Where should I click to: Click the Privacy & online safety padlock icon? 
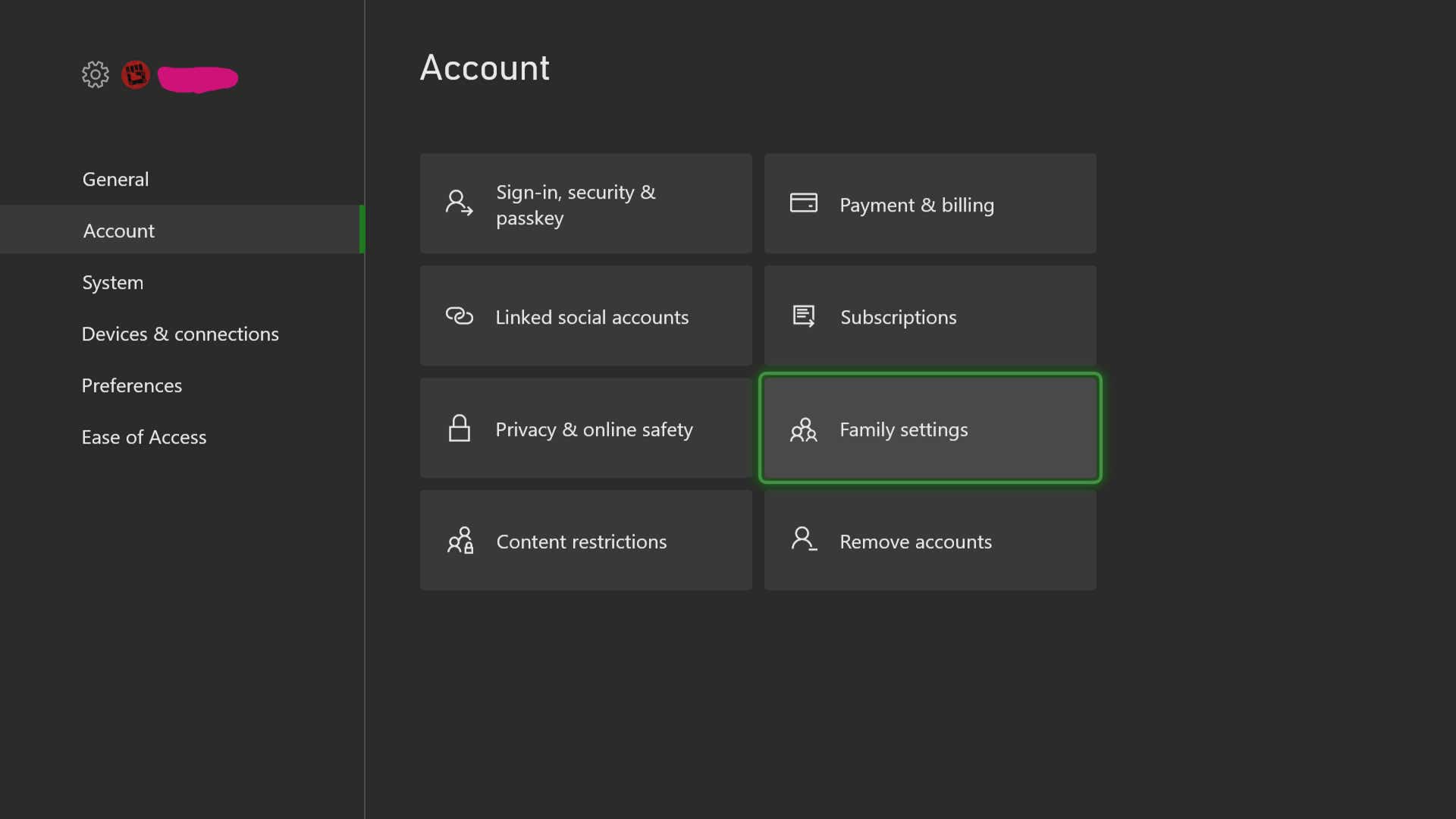460,428
